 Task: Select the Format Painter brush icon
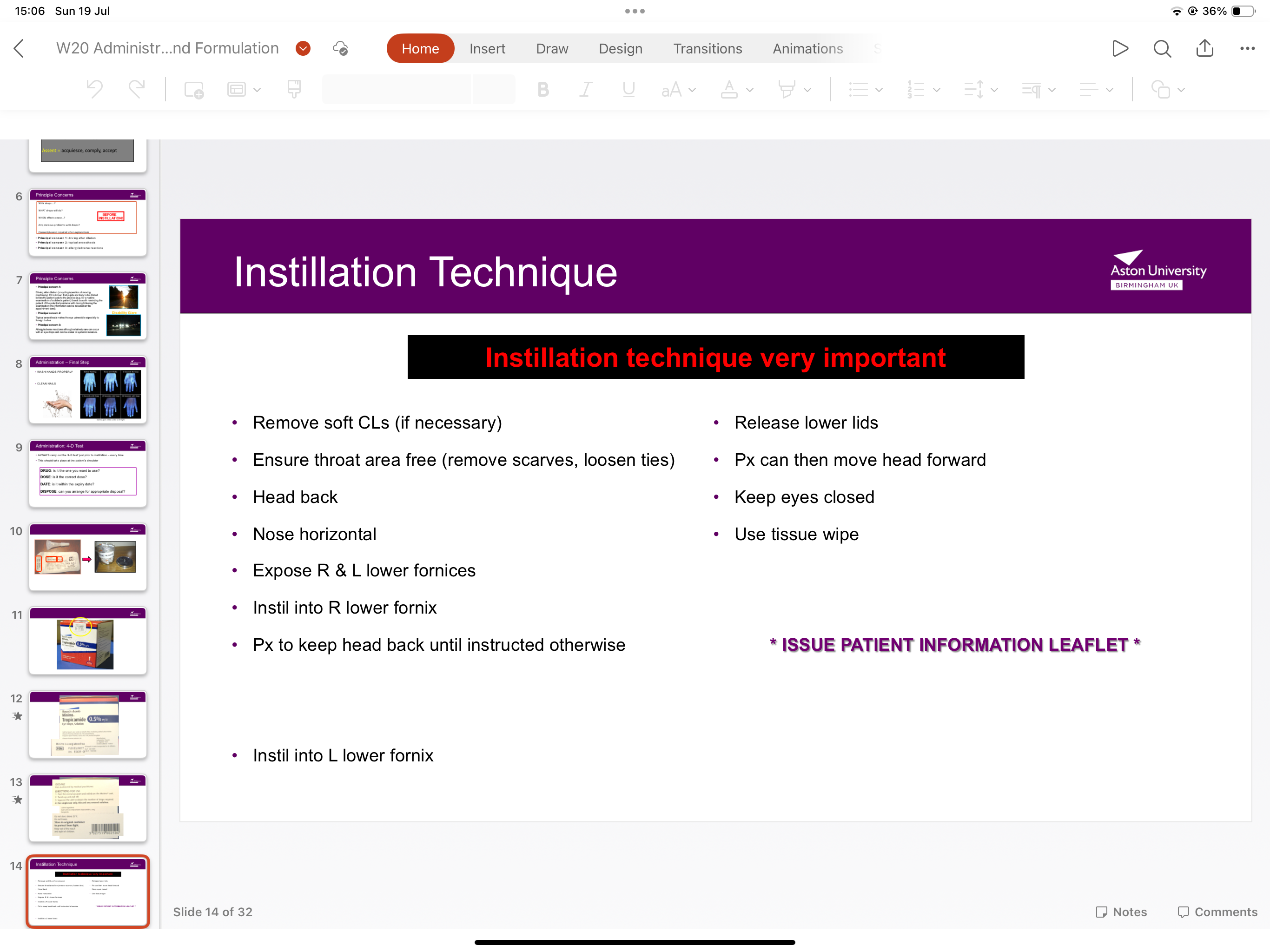294,90
